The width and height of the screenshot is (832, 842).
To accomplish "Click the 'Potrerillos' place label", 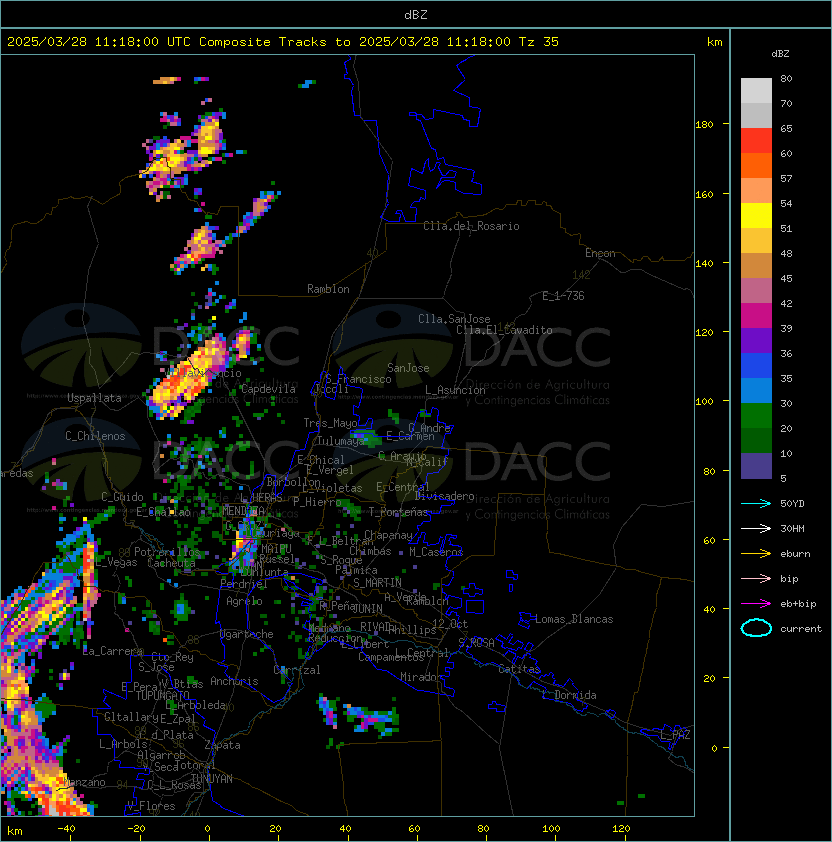I will pyautogui.click(x=167, y=552).
